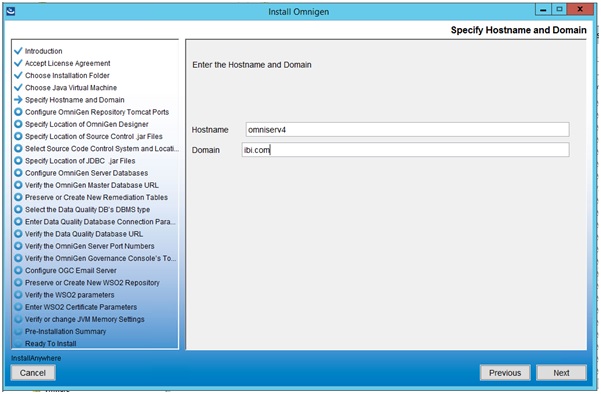The image size is (601, 394).
Task: Click circle icon beside Configure OmniGen Server Databases
Action: pyautogui.click(x=18, y=173)
